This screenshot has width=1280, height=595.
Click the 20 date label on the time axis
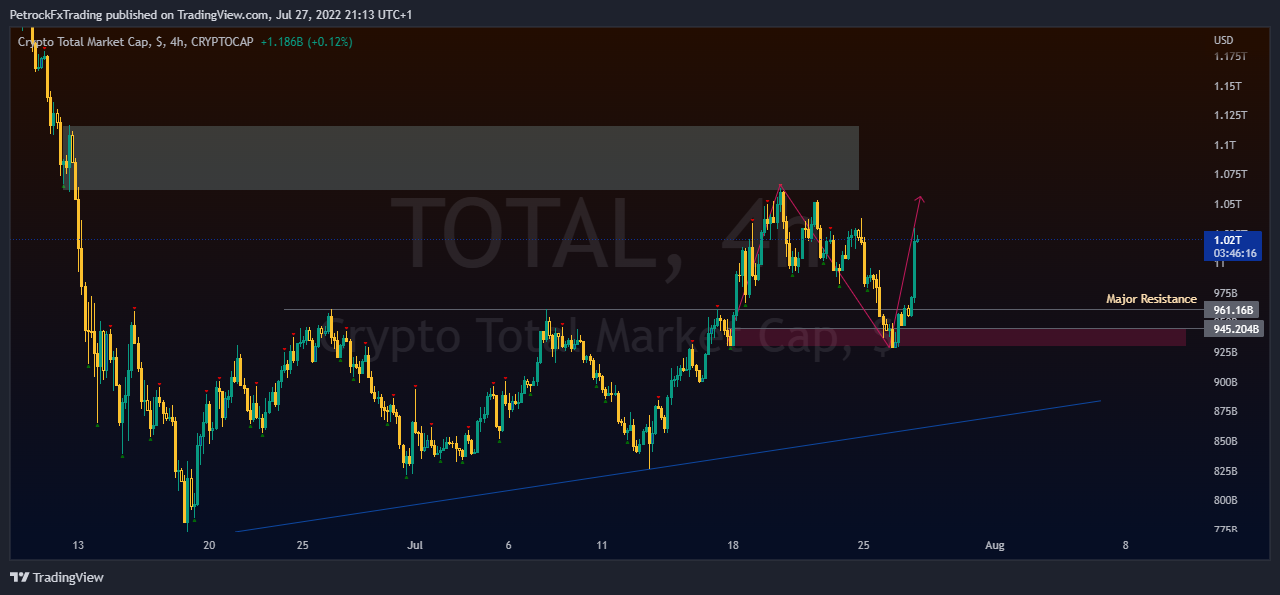coord(209,545)
